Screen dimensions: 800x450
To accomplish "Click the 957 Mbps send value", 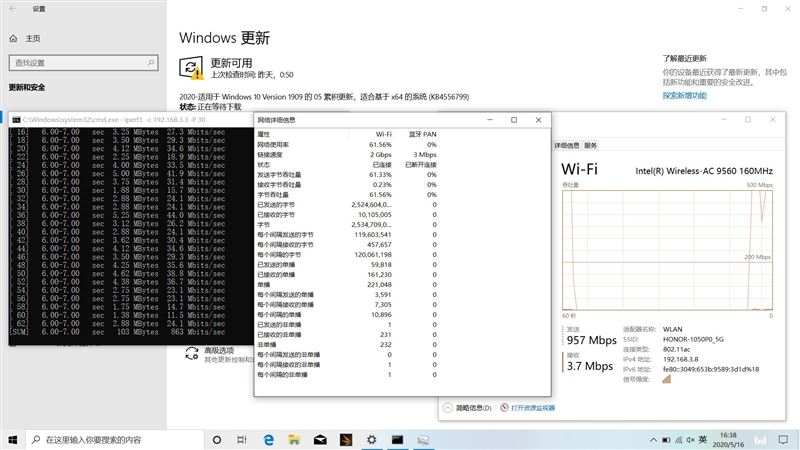I will pos(591,340).
